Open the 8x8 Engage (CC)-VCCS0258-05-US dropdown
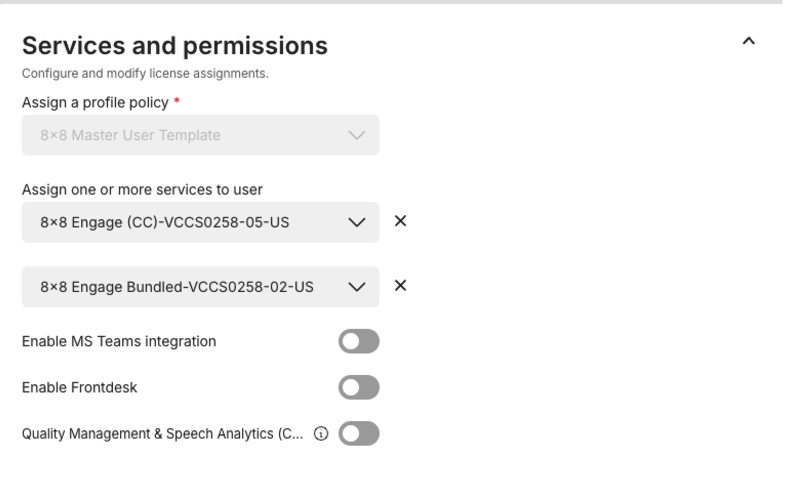The image size is (785, 494). [200, 222]
